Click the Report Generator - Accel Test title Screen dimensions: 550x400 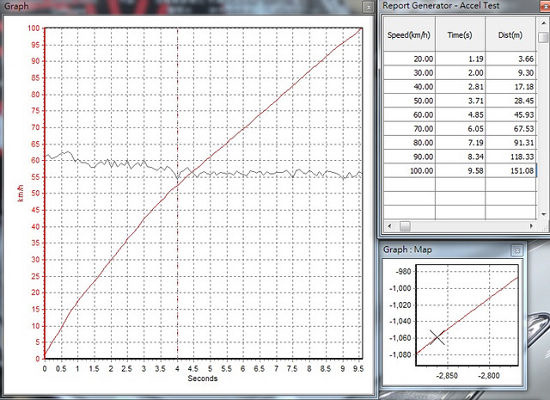coord(441,6)
